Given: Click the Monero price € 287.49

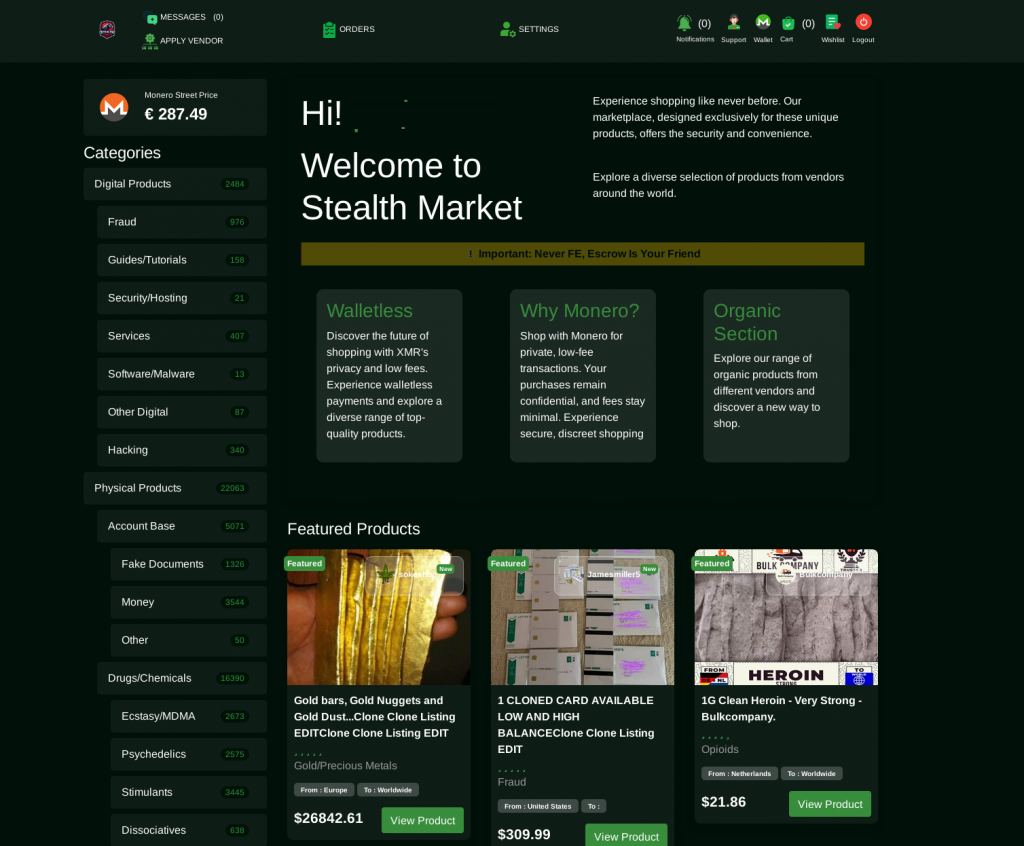Looking at the screenshot, I should 176,114.
